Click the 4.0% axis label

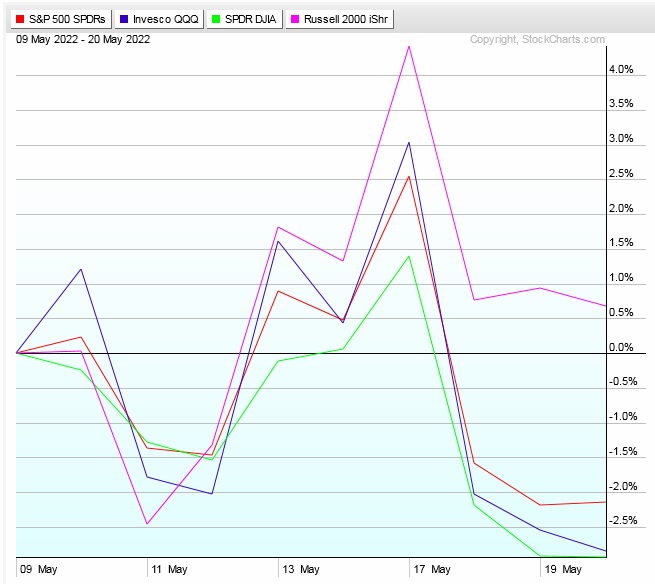coord(621,69)
